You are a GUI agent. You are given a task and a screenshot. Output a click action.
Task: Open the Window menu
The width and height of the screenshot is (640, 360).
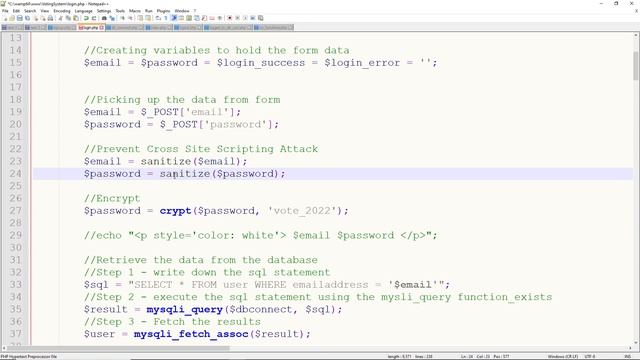click(182, 11)
